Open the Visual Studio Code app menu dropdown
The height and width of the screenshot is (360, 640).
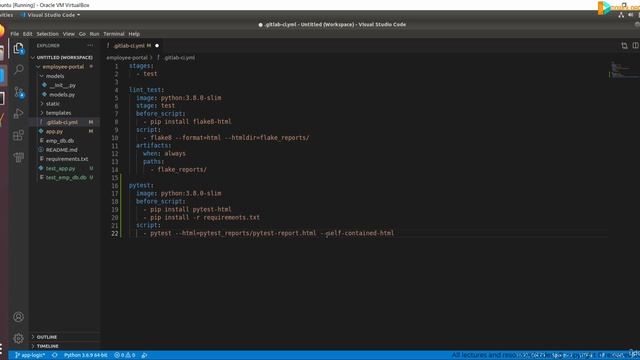pyautogui.click(x=50, y=15)
